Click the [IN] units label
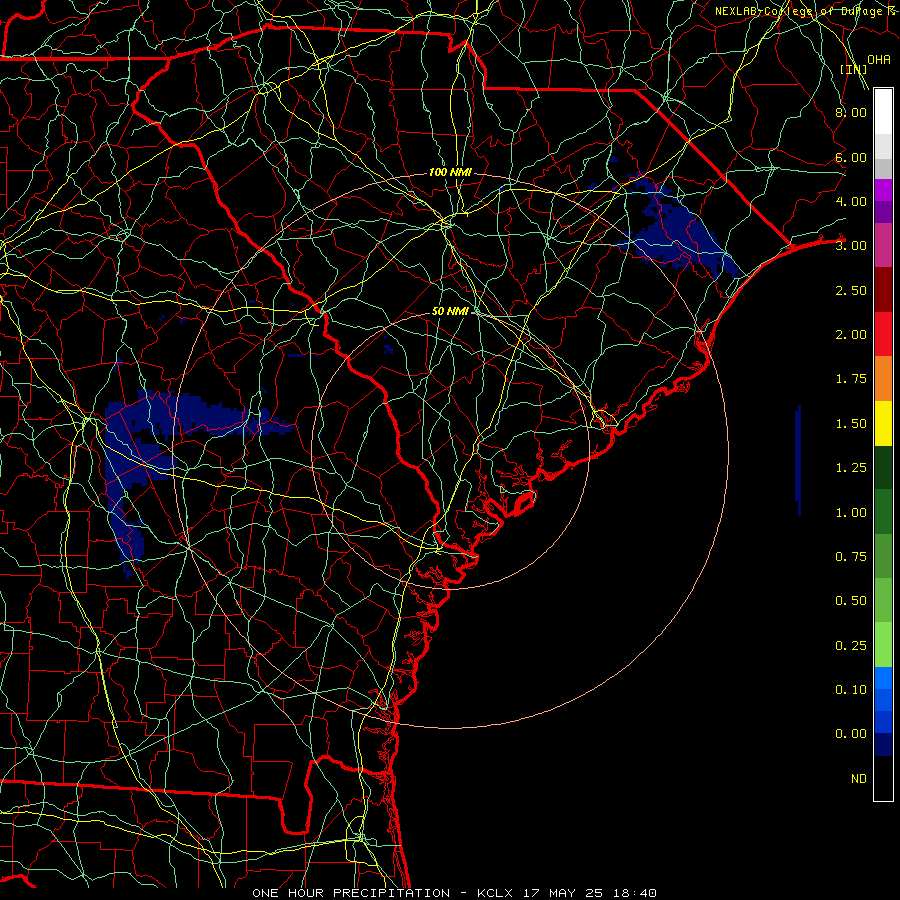 click(x=853, y=69)
